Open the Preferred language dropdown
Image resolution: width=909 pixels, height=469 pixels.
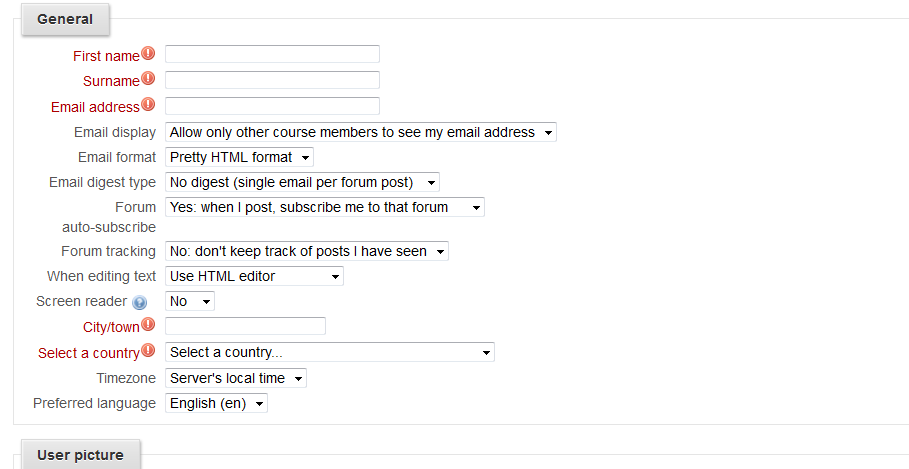pos(216,403)
